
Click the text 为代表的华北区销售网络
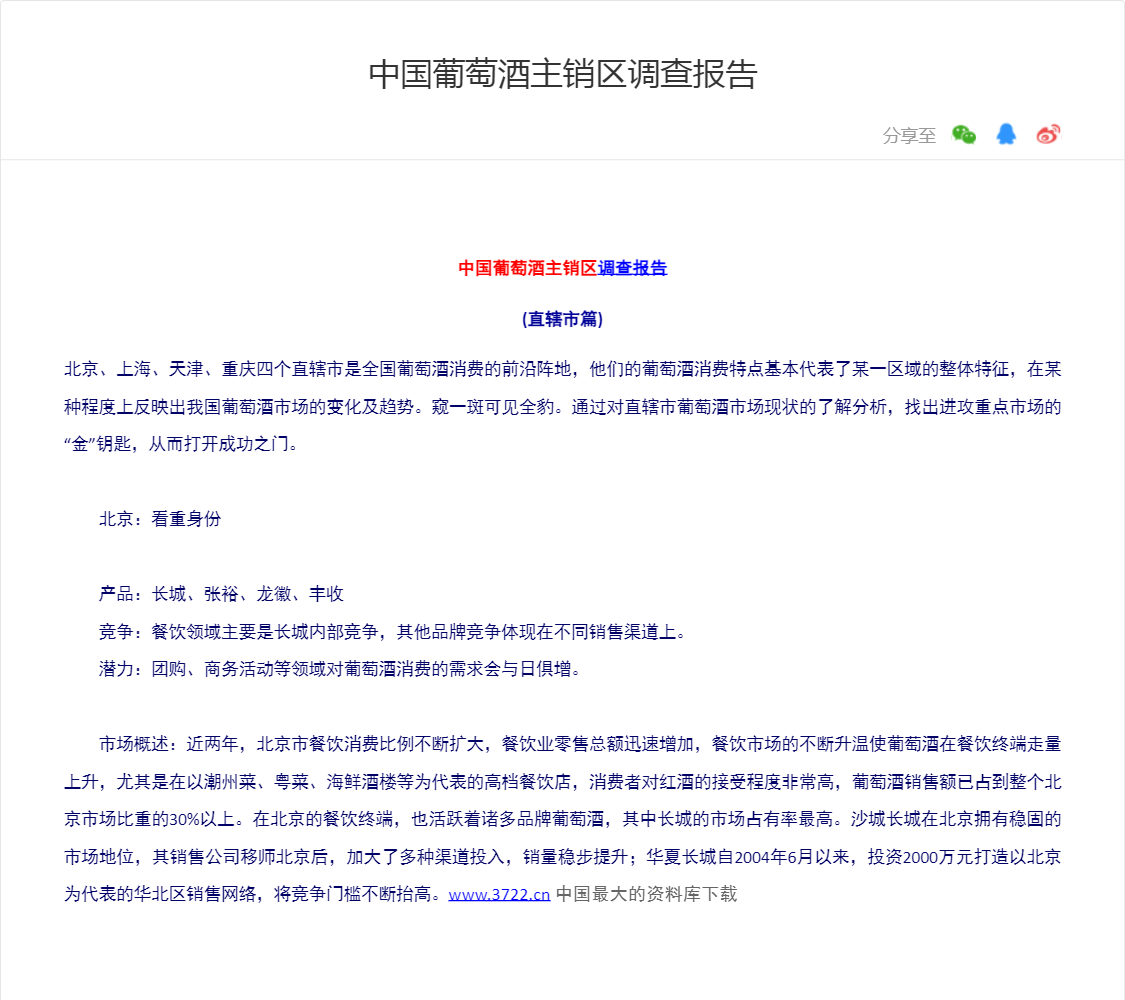coord(160,895)
